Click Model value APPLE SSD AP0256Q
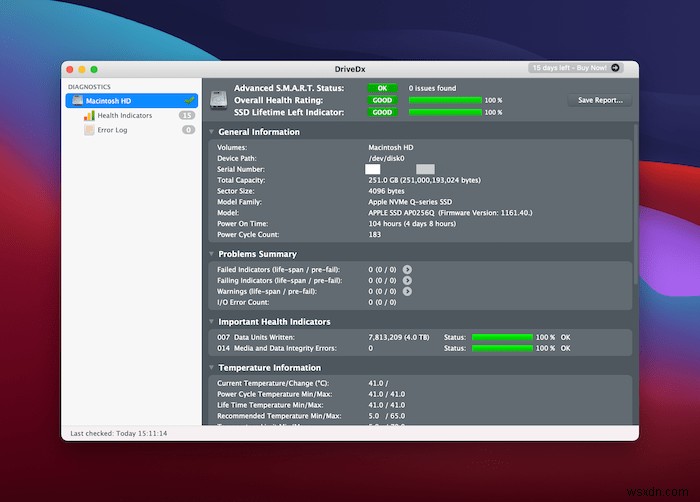The width and height of the screenshot is (700, 502). click(x=450, y=213)
